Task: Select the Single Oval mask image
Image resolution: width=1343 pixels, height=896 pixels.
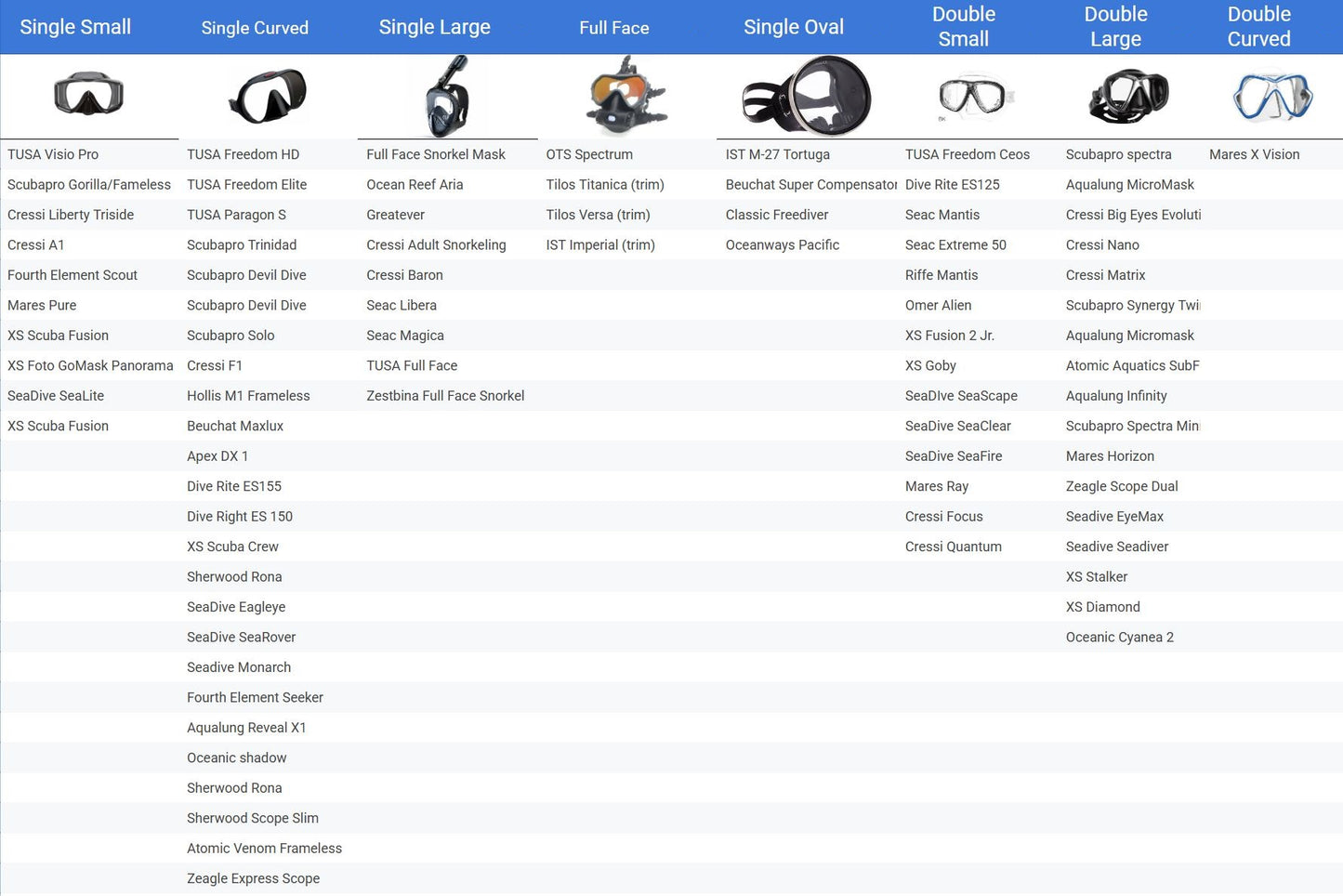Action: tap(806, 97)
